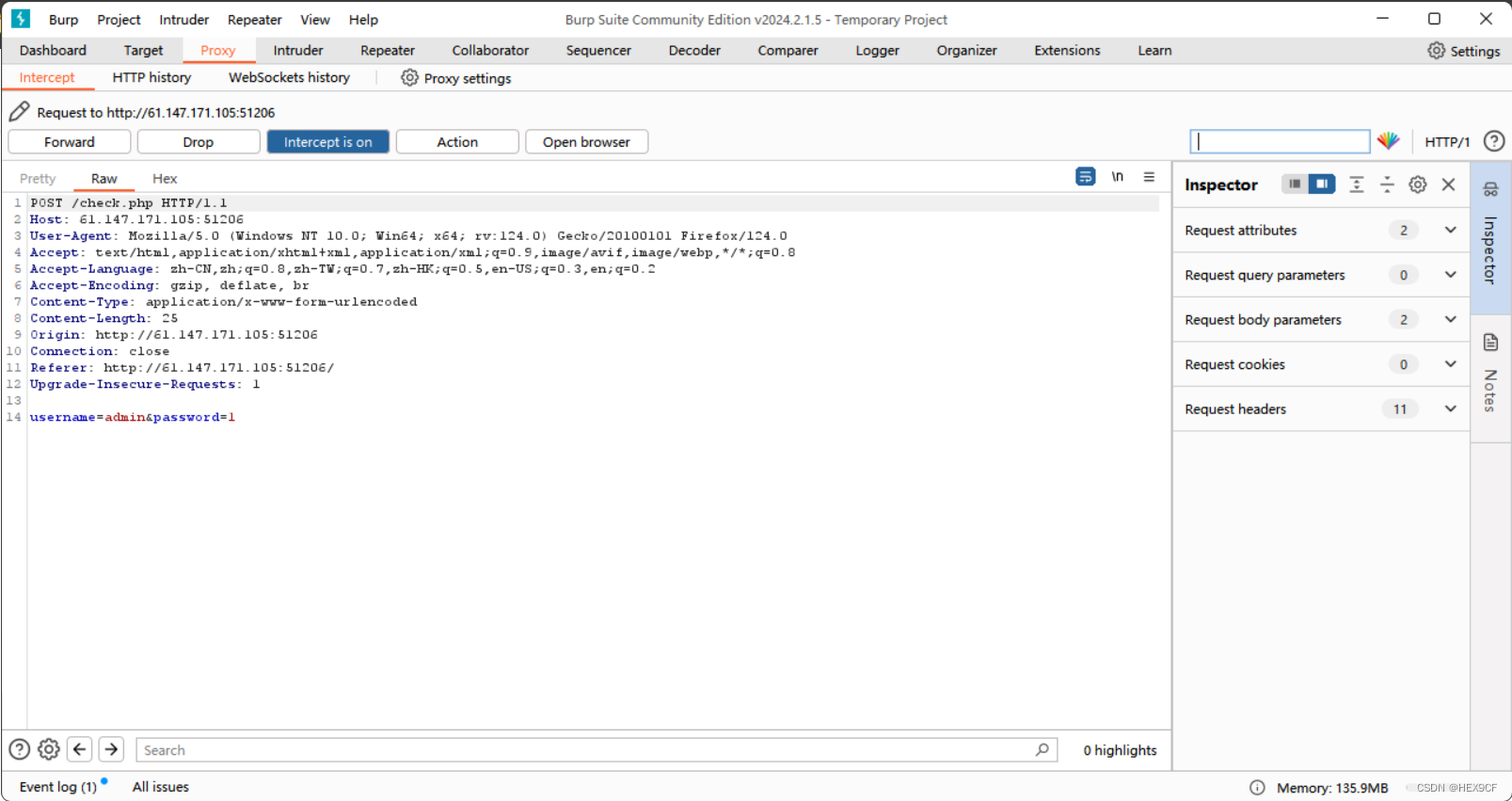
Task: Open All issues
Action: point(161,787)
